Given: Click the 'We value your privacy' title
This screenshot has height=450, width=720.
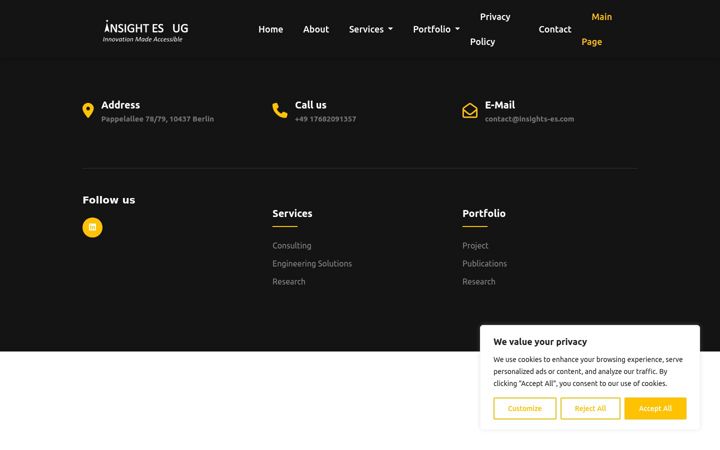Looking at the screenshot, I should tap(540, 342).
